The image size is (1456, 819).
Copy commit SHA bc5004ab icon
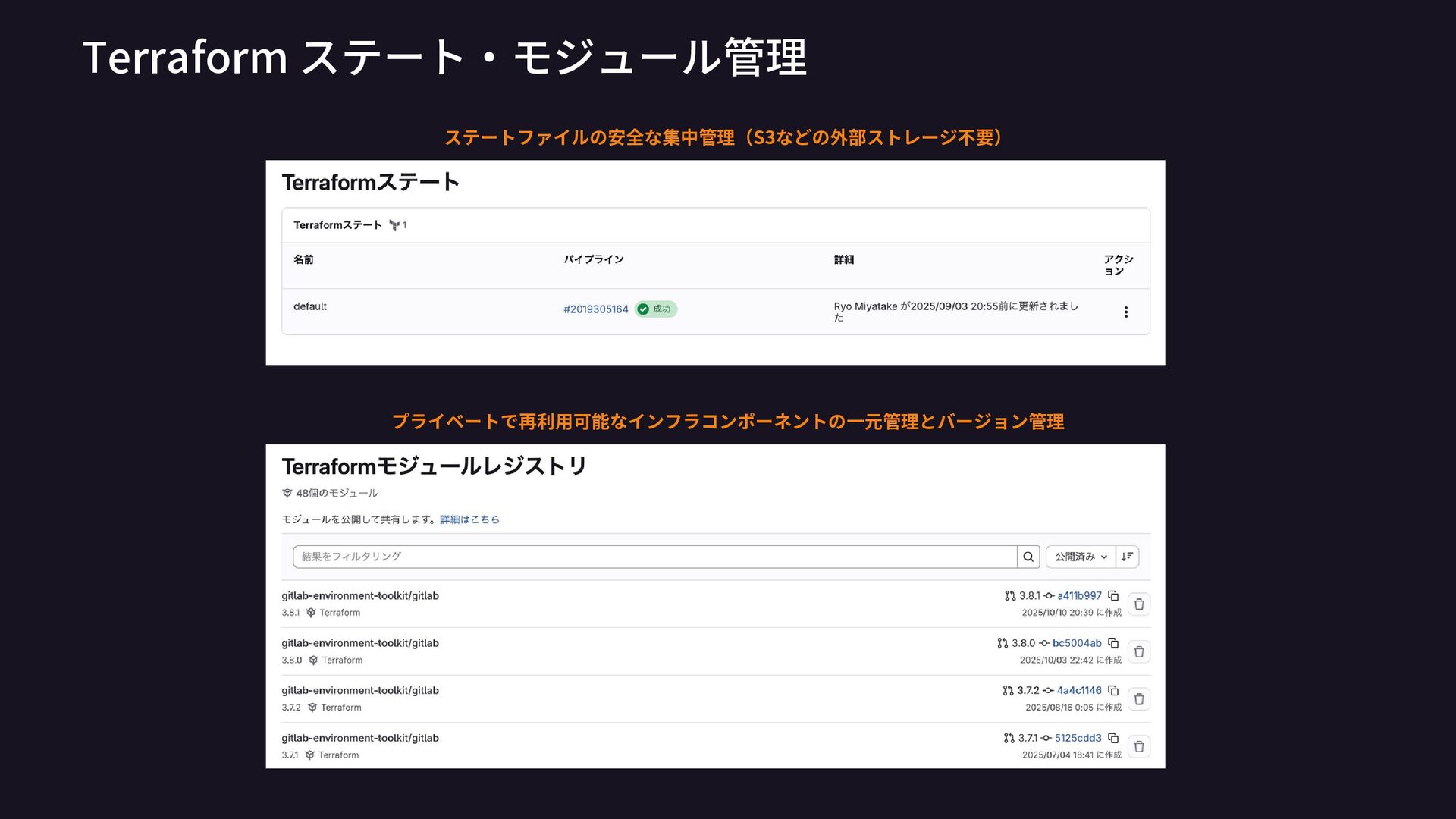[x=1113, y=643]
